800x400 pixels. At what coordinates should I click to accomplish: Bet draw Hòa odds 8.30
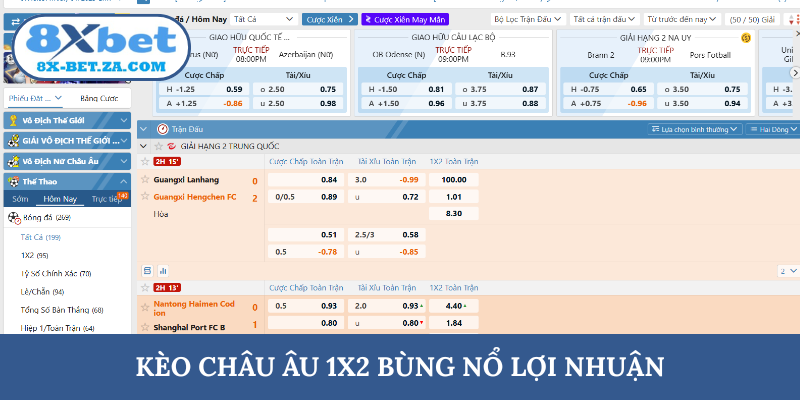pos(454,213)
